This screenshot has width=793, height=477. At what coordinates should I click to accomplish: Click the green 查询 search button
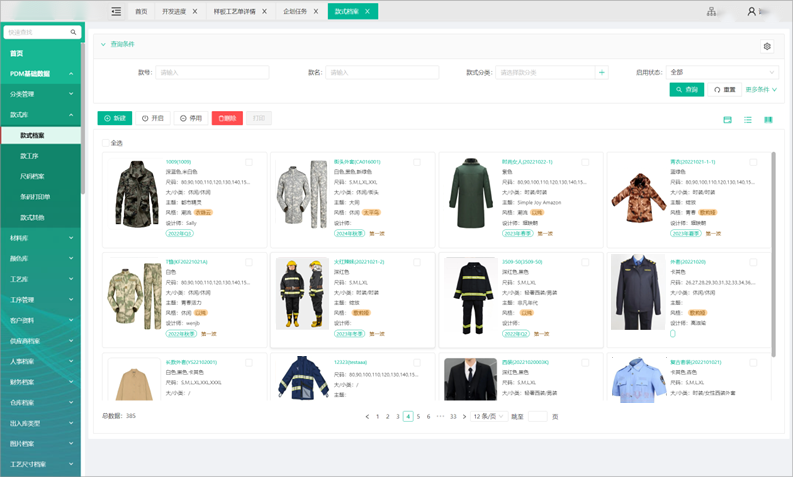(x=687, y=90)
